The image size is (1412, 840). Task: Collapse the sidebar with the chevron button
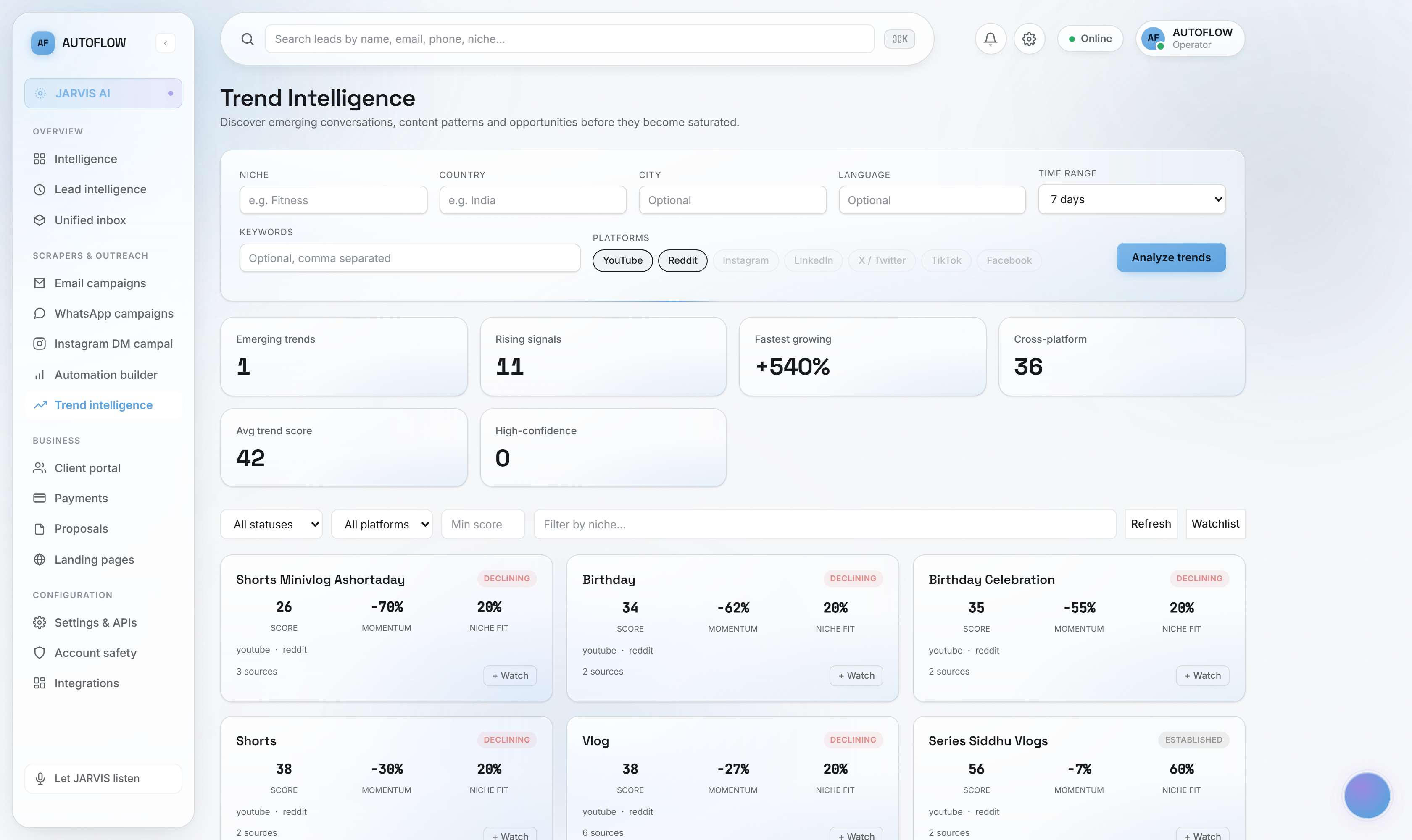166,43
